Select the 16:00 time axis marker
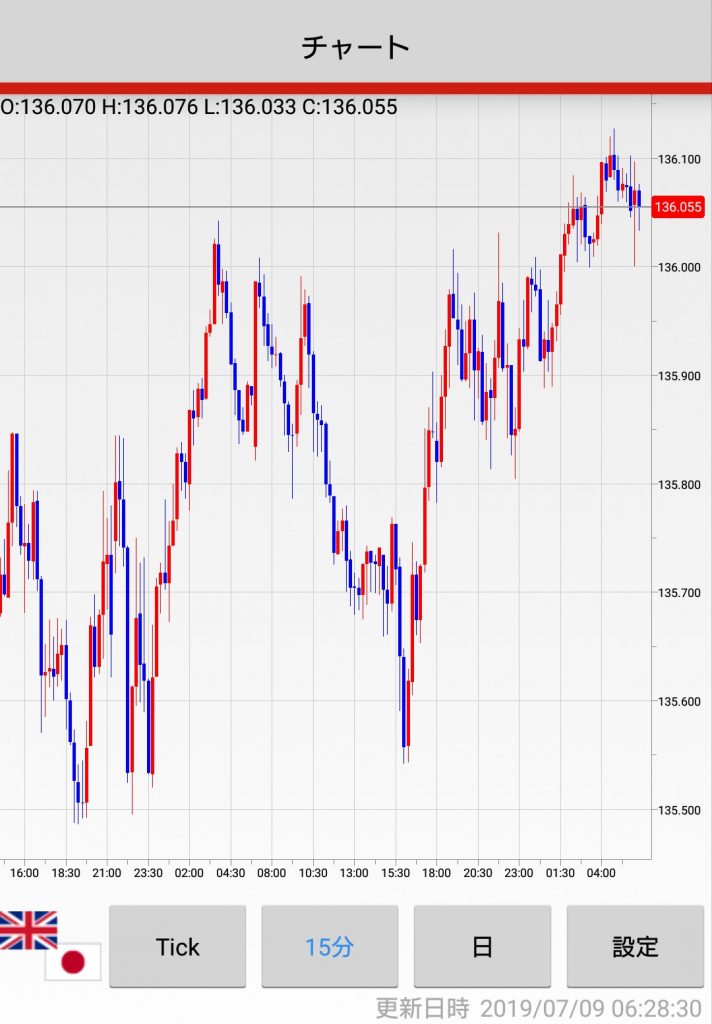This screenshot has width=712, height=1024. 25,873
